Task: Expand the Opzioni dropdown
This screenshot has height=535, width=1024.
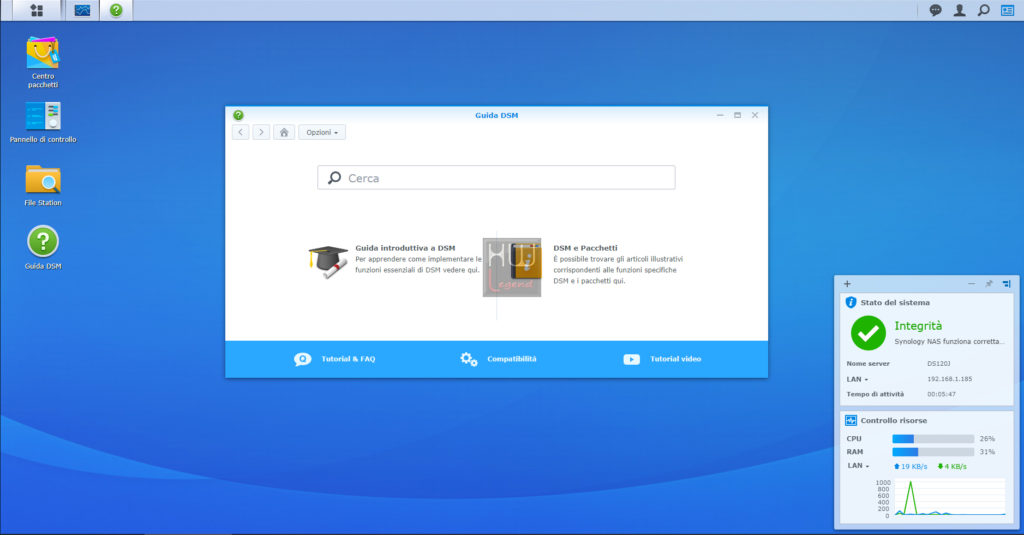Action: pos(322,132)
